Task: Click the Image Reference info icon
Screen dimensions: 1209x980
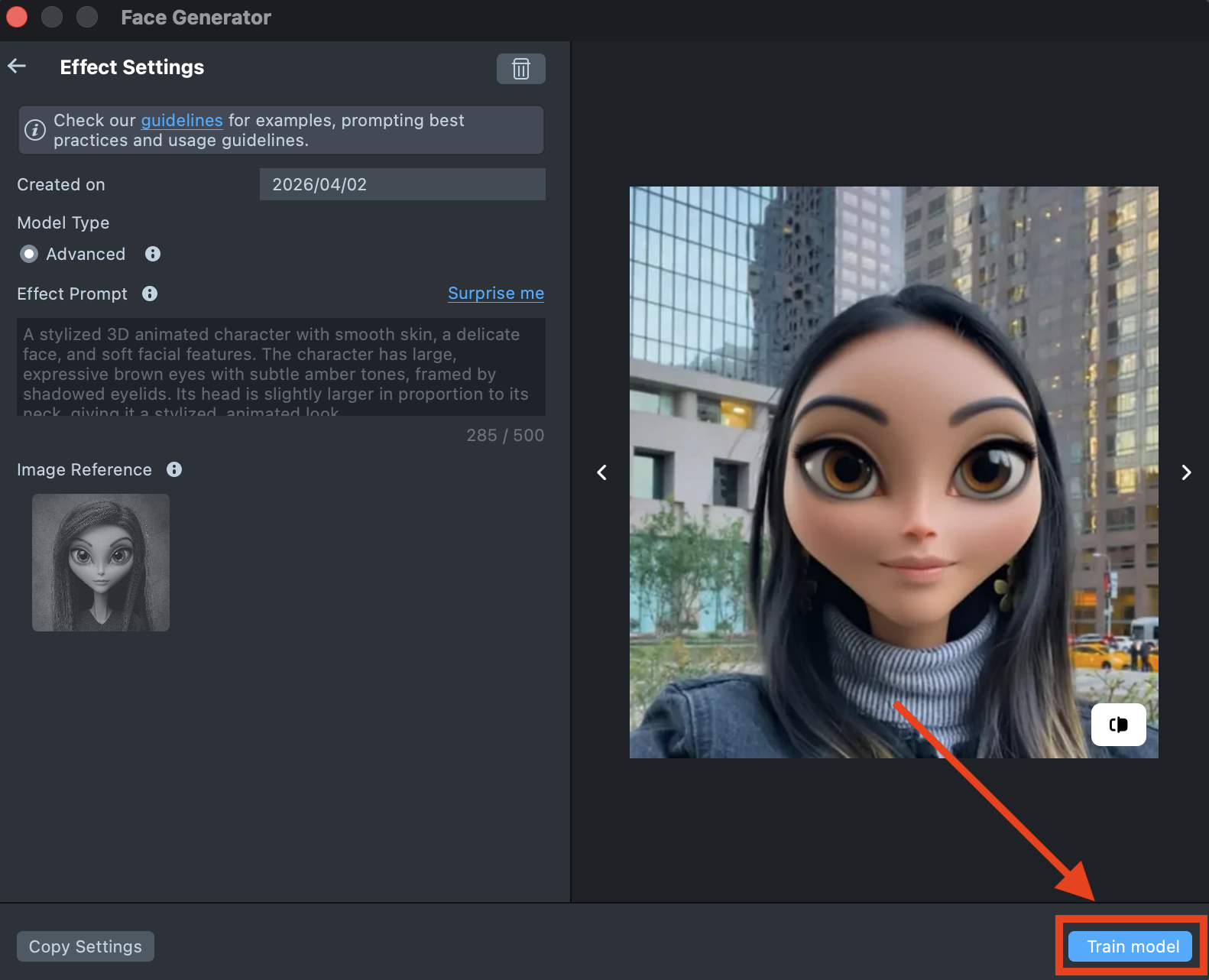Action: pos(174,469)
